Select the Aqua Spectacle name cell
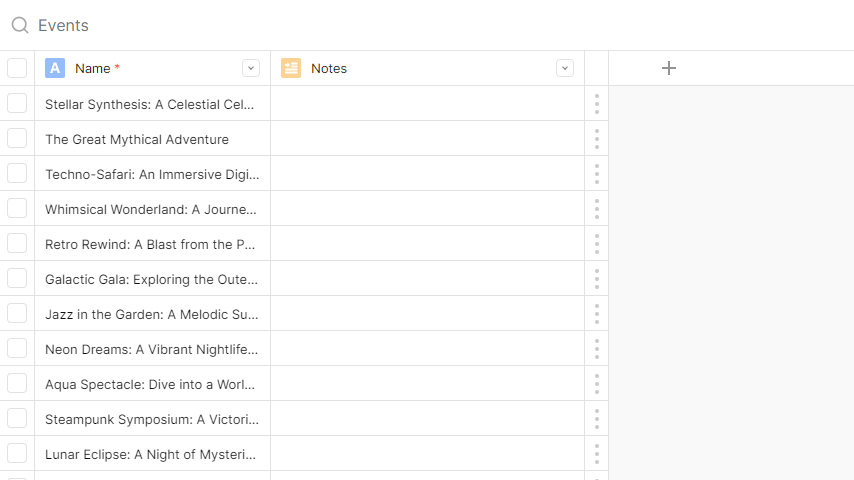Viewport: 854px width, 480px height. 152,383
